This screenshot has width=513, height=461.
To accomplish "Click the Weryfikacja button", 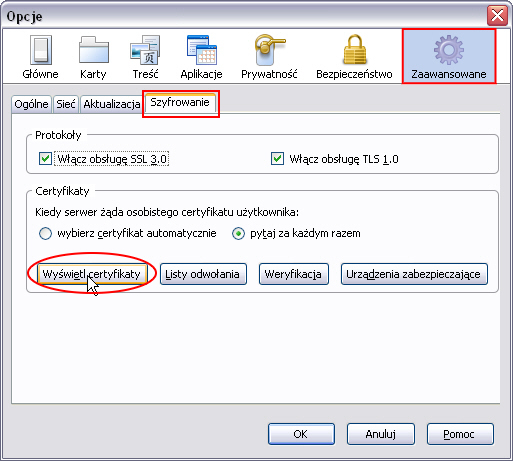I will pyautogui.click(x=294, y=274).
